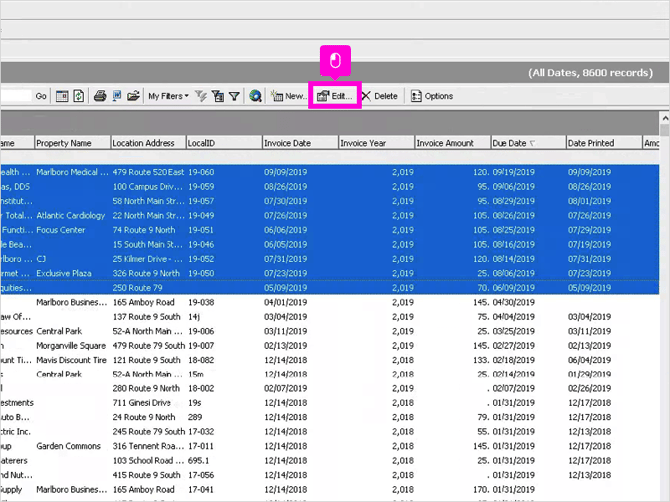Sort by Invoice Year column header
The height and width of the screenshot is (502, 670).
[376, 143]
